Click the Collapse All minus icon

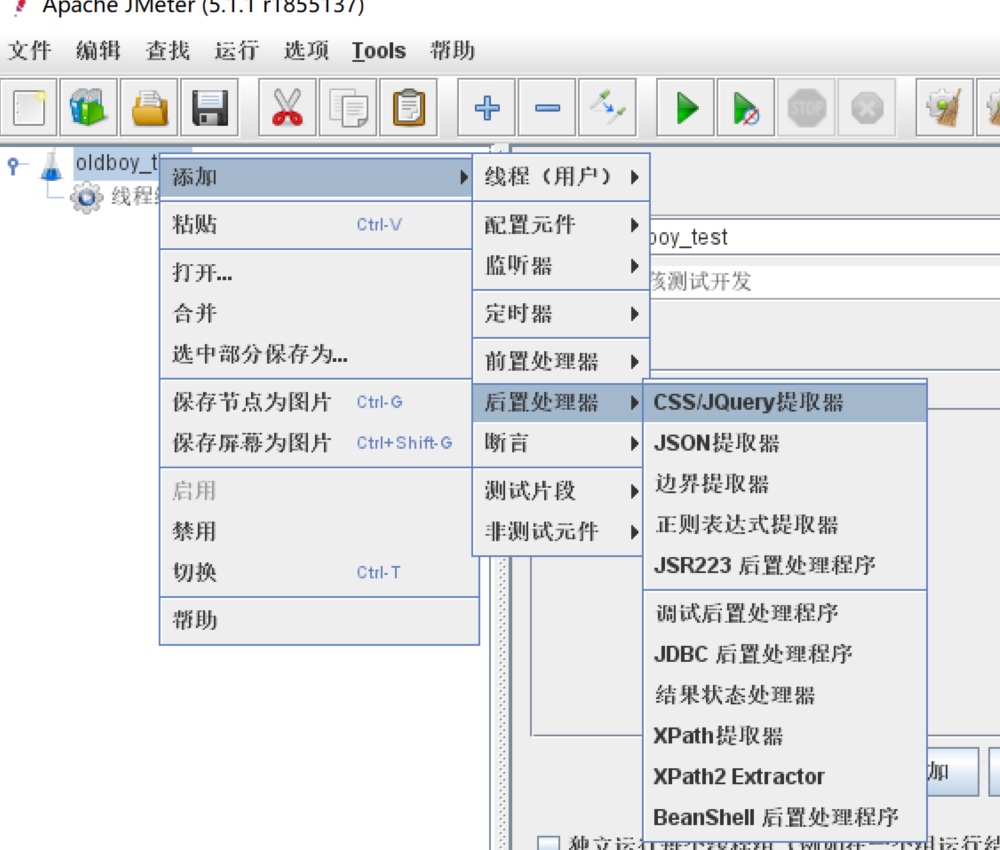click(x=547, y=107)
